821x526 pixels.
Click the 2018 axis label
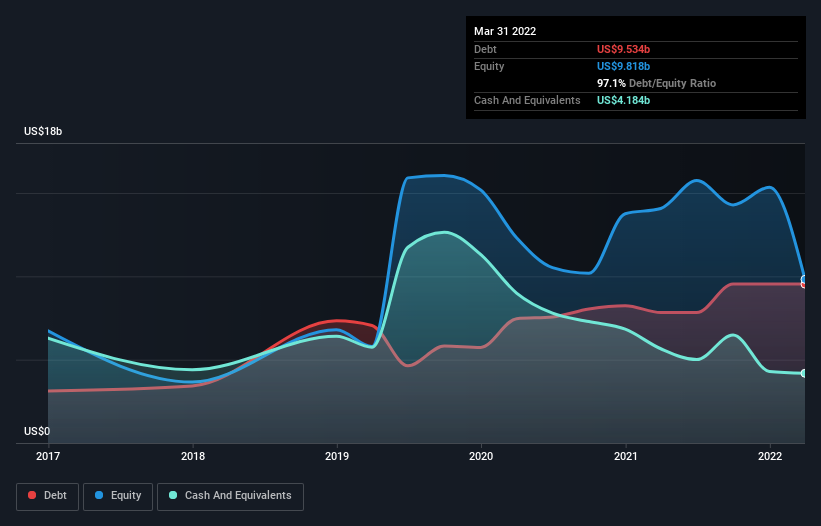pos(193,456)
